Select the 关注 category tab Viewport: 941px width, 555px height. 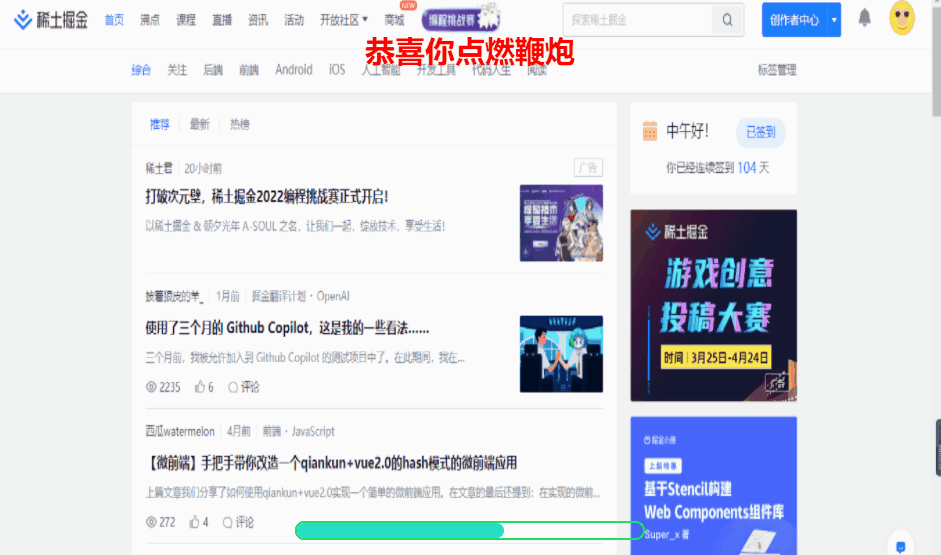[x=177, y=70]
